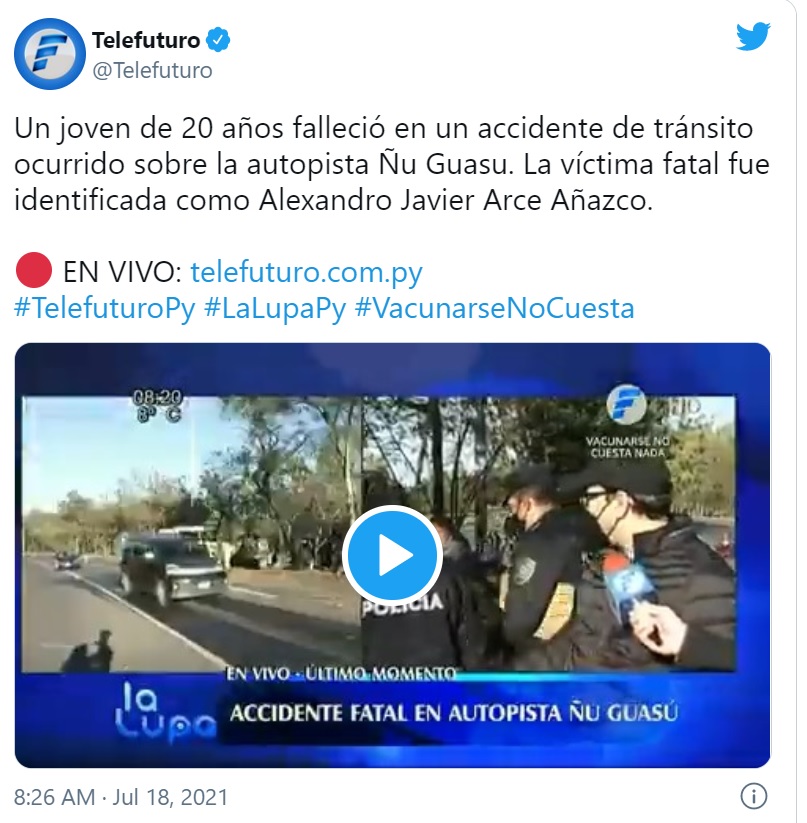Click the la Lupa show logo
The width and height of the screenshot is (807, 823).
tap(164, 712)
